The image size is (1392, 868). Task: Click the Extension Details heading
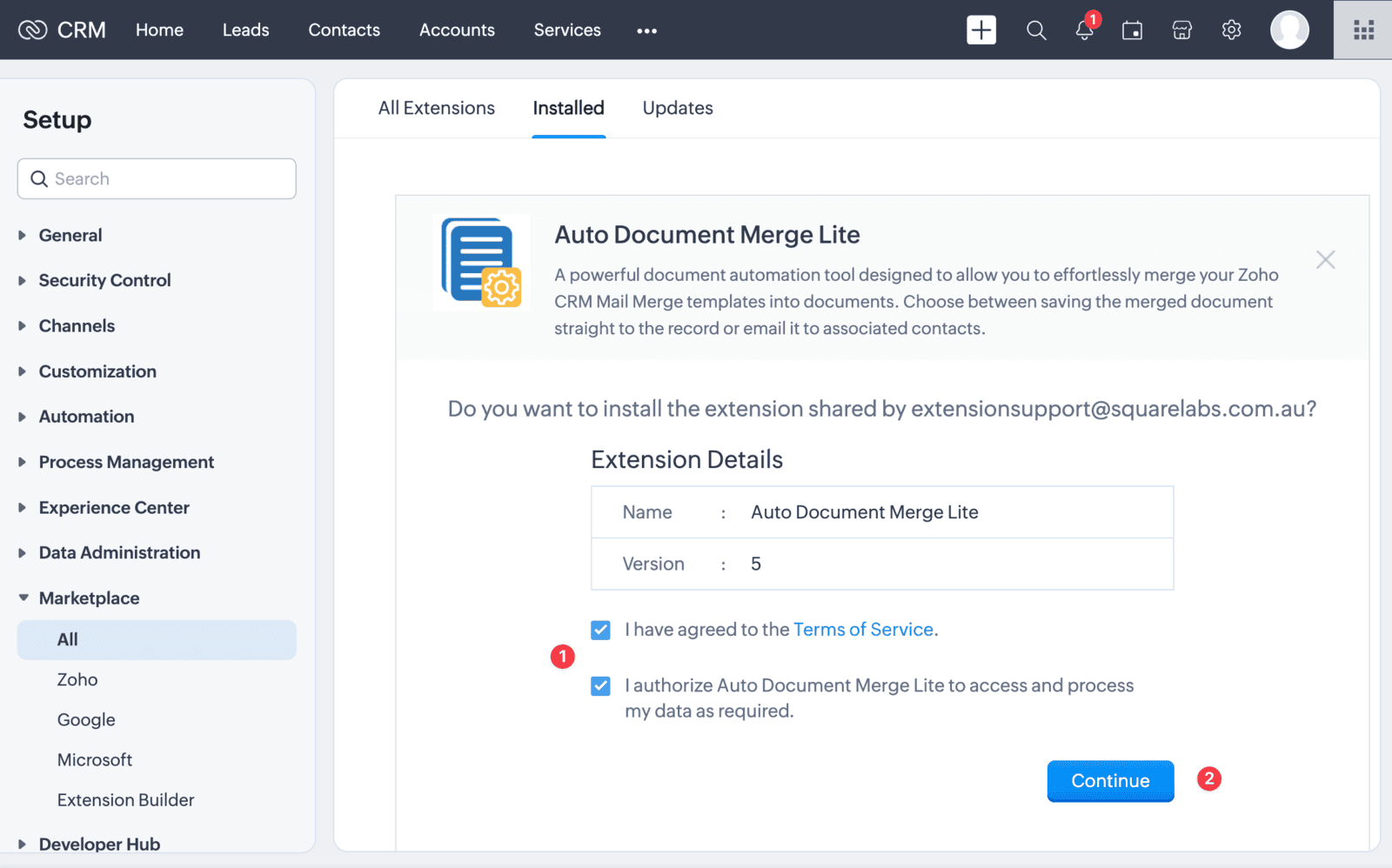pyautogui.click(x=686, y=459)
